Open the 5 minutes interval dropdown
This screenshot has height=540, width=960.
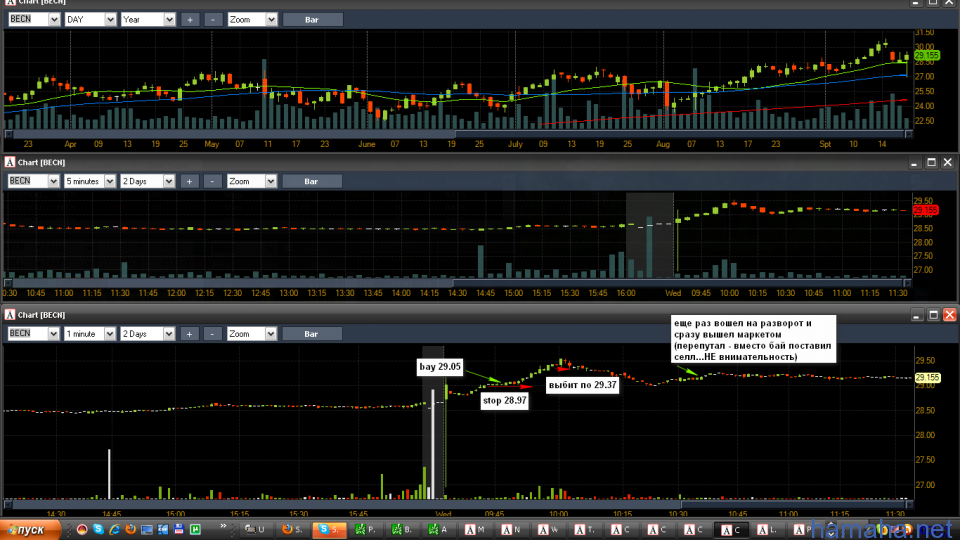pyautogui.click(x=89, y=181)
